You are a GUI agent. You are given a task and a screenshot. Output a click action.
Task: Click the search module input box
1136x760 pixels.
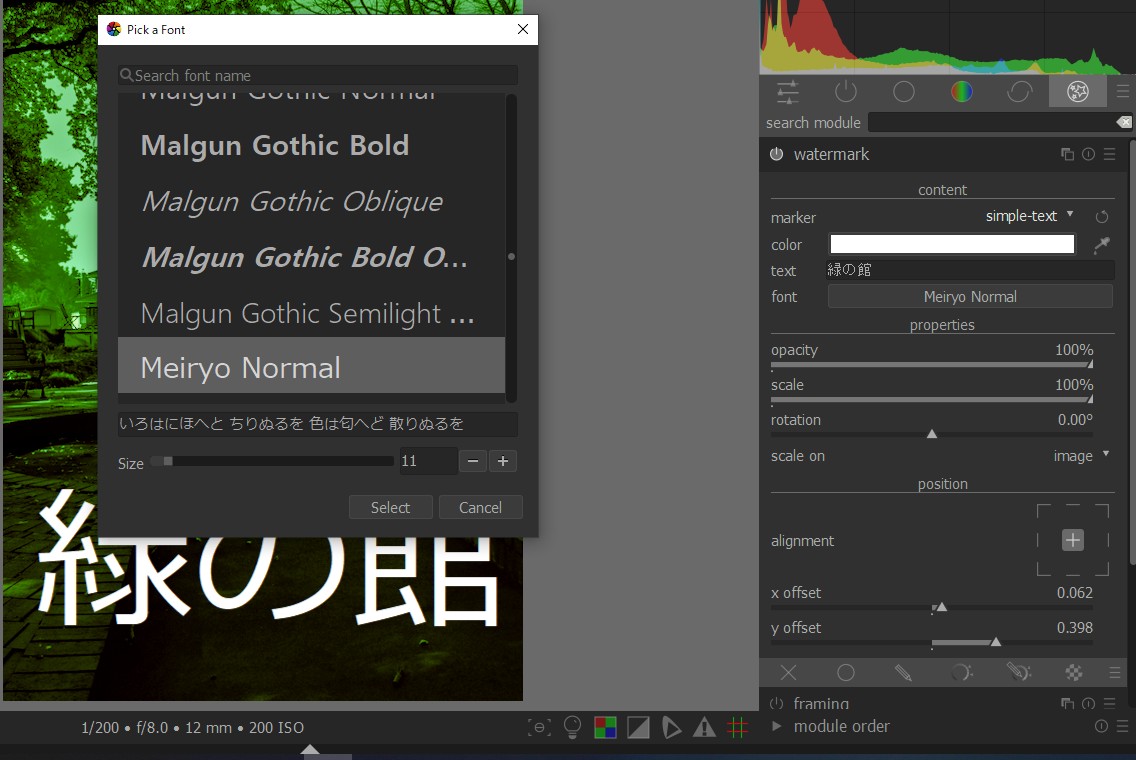point(991,122)
